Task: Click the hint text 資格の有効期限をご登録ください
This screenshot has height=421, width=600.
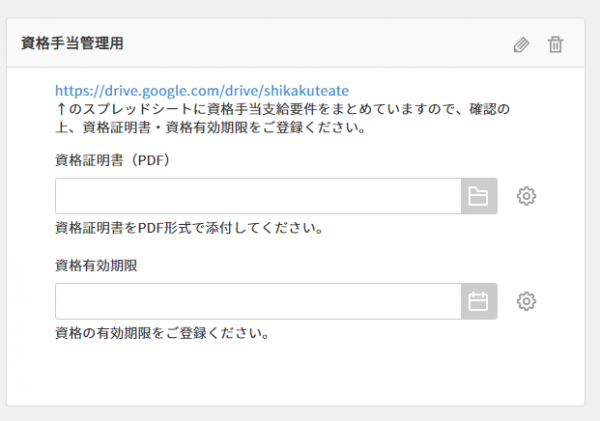Action: (162, 333)
